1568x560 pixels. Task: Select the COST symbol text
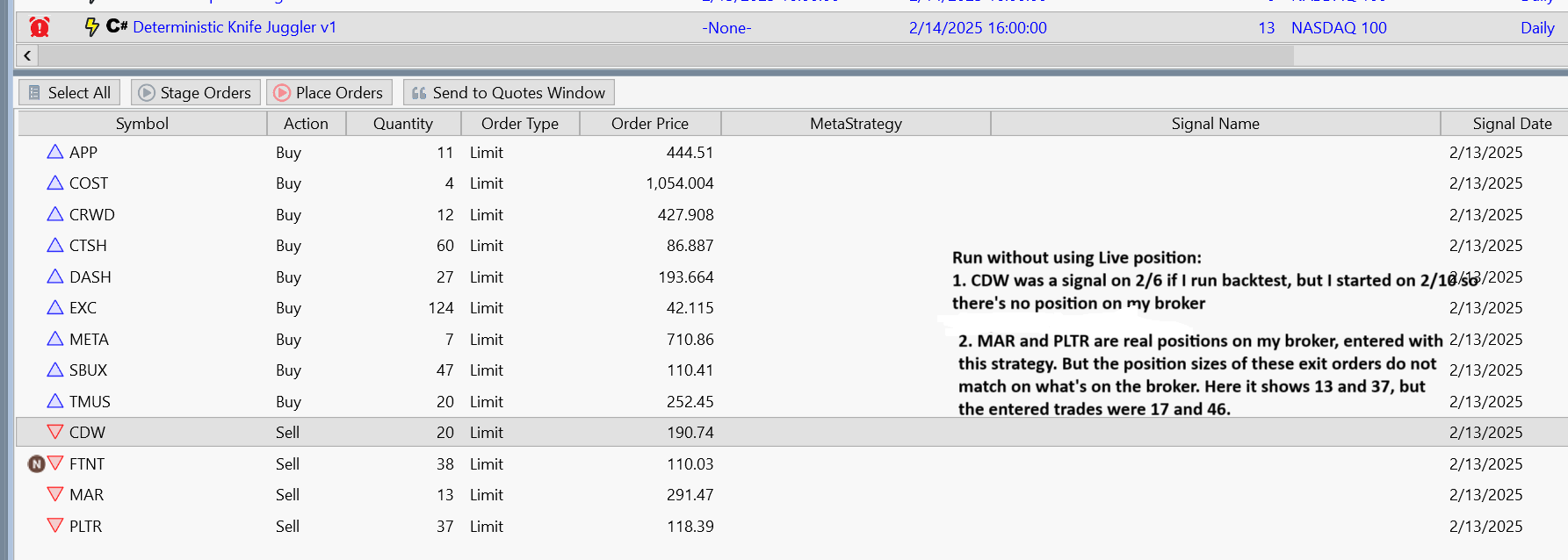coord(89,183)
